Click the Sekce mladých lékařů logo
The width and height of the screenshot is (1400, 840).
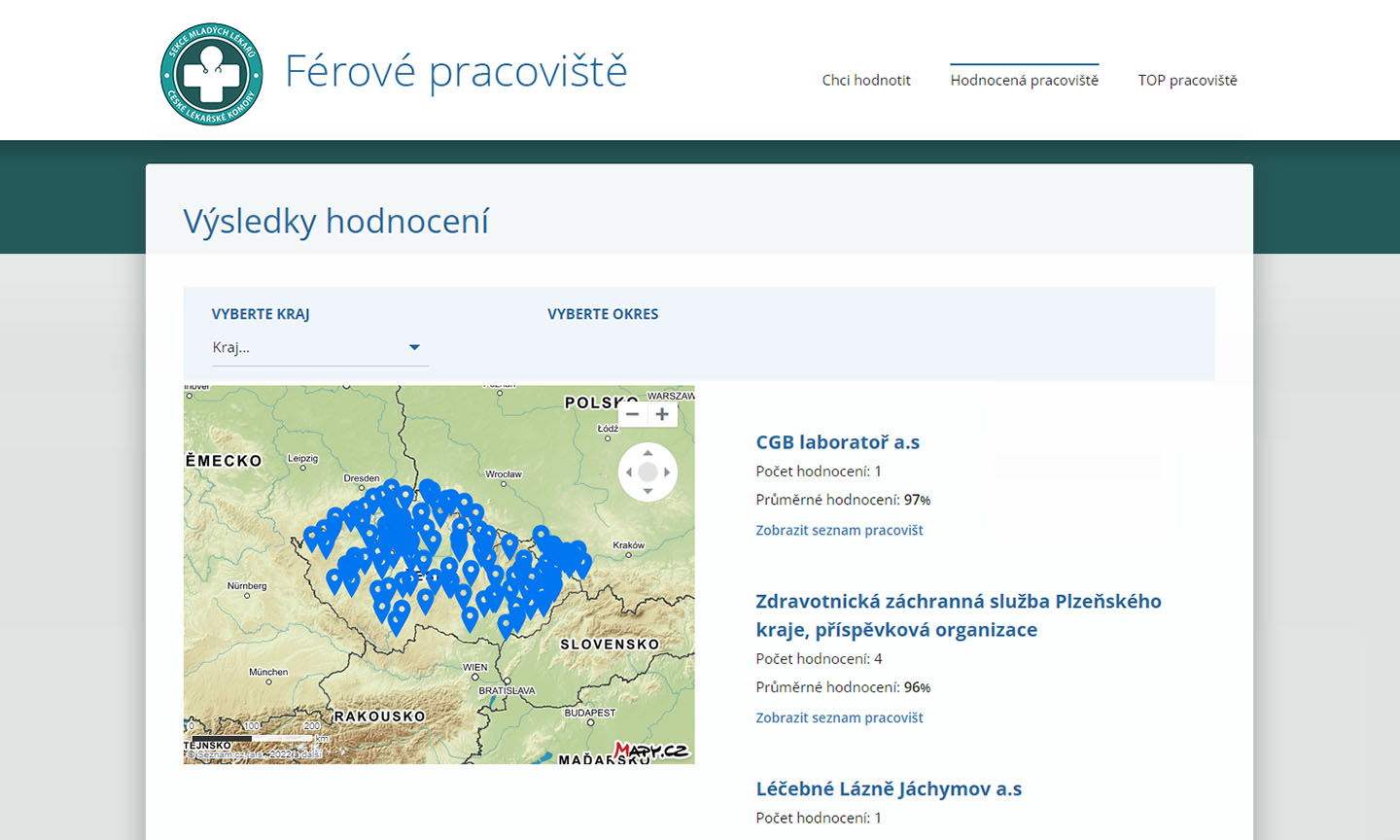point(211,74)
